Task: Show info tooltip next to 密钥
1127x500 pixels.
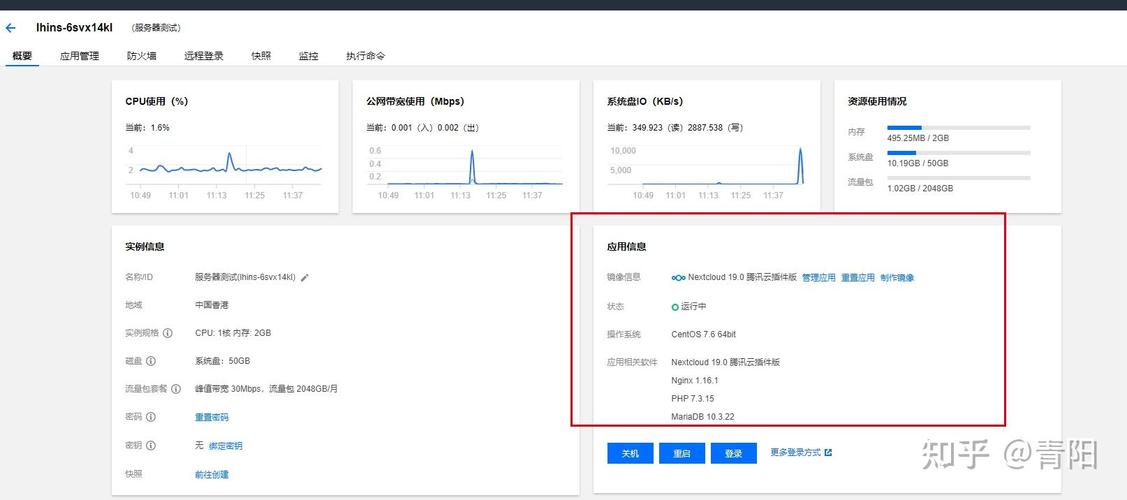Action: coord(151,445)
